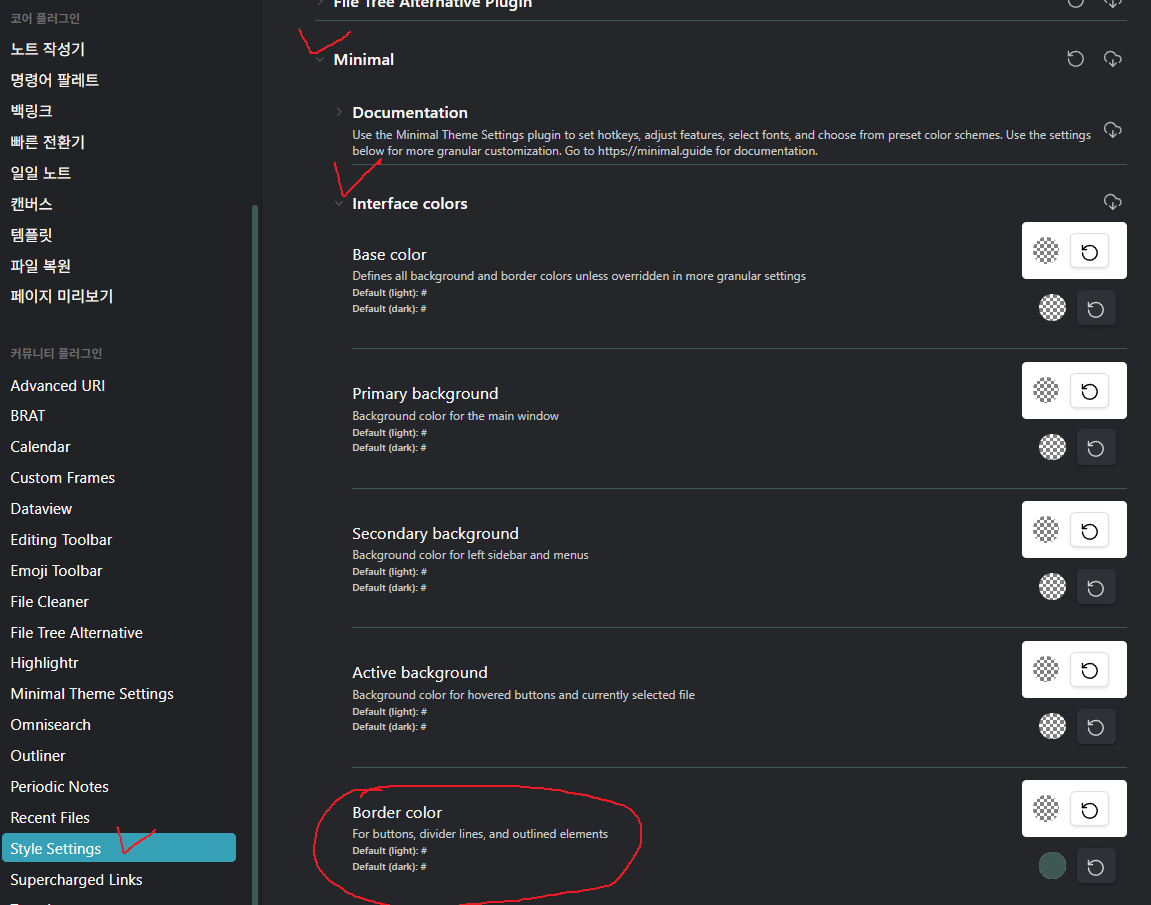Export Minimal section settings via cloud icon

tap(1113, 59)
